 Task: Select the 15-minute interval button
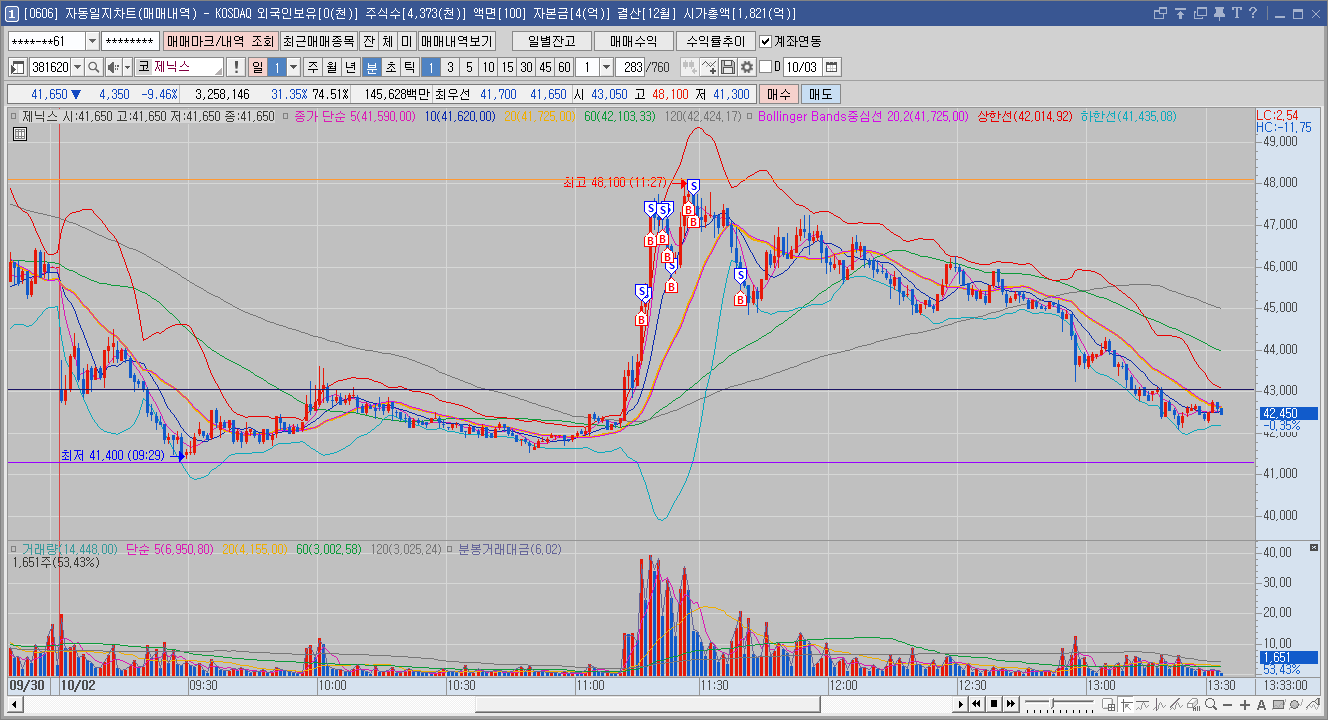click(507, 67)
